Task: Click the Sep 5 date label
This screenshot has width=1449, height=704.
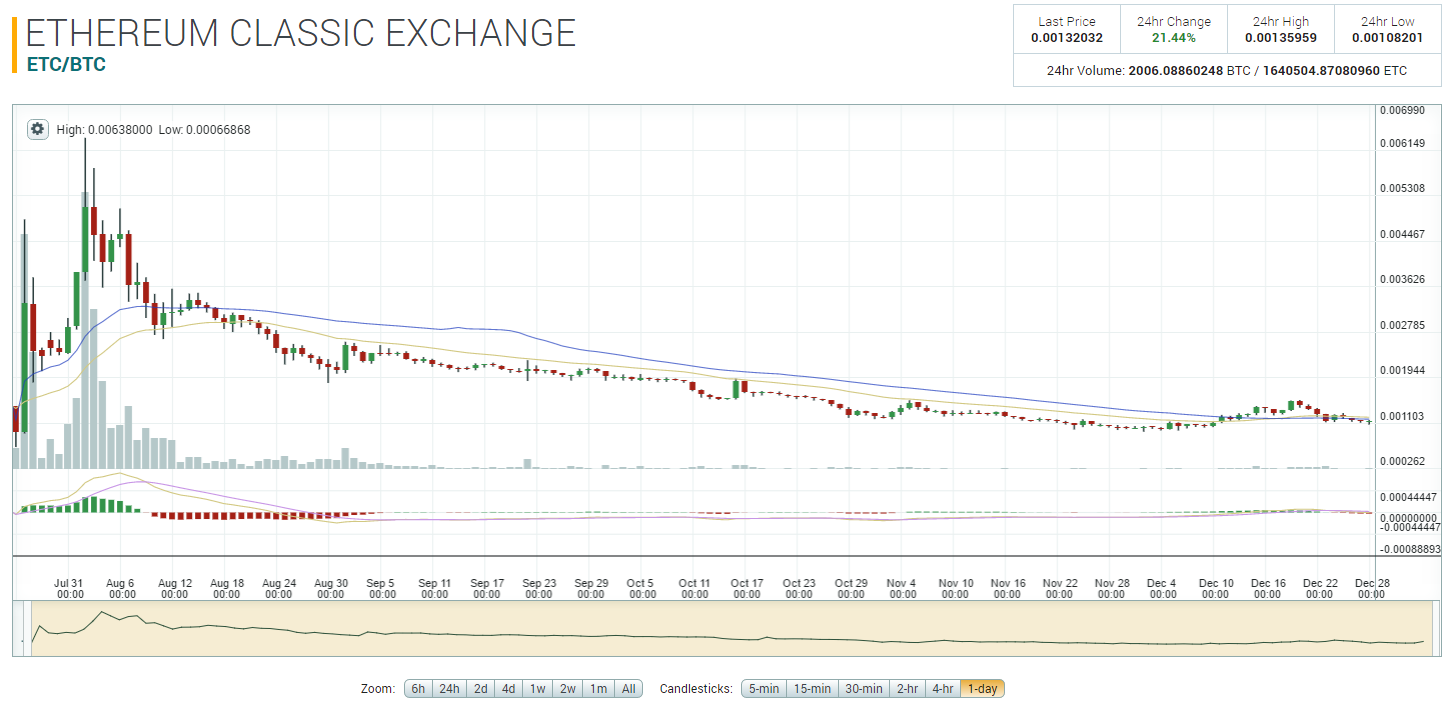Action: 382,588
